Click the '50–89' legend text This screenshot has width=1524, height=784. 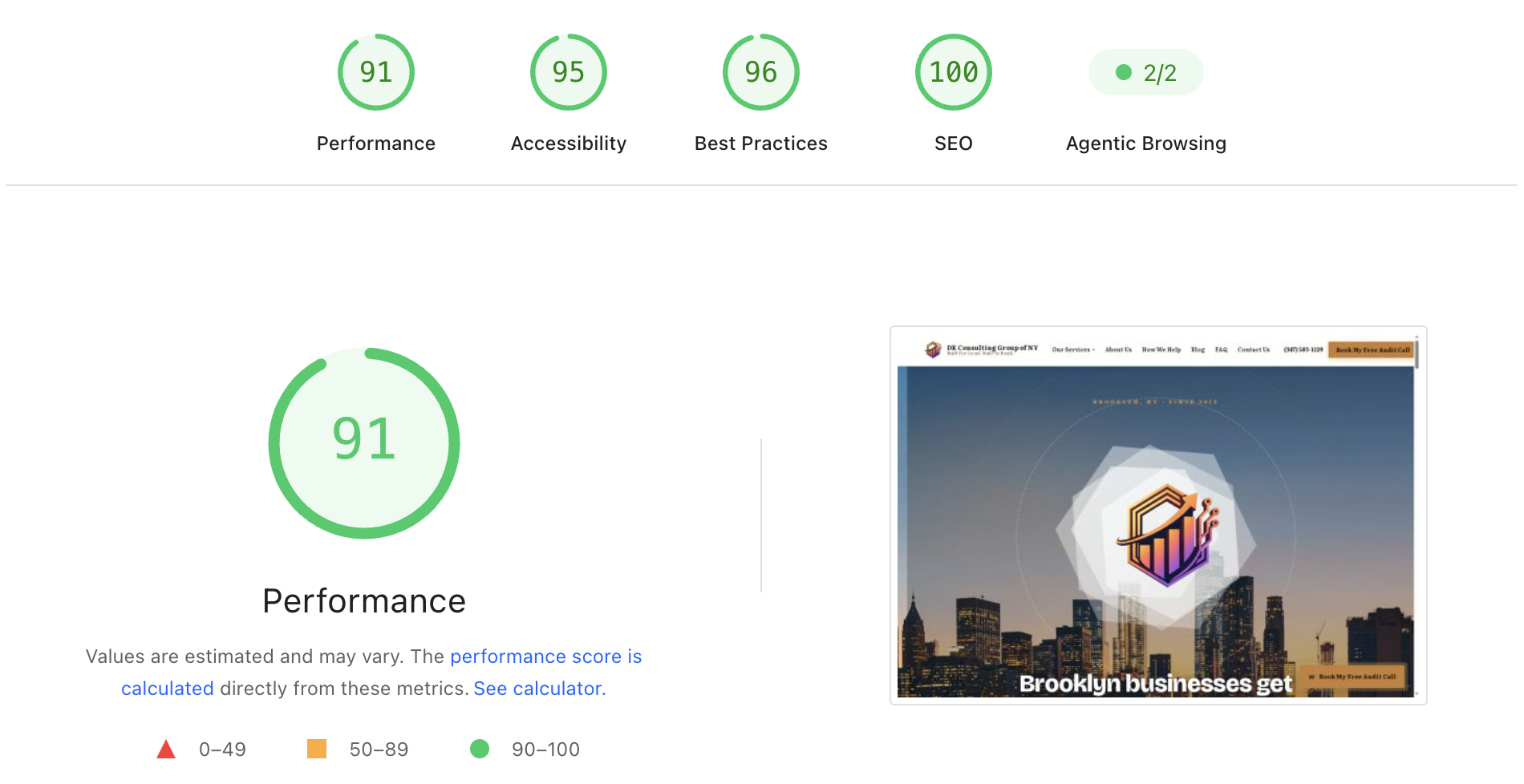379,750
